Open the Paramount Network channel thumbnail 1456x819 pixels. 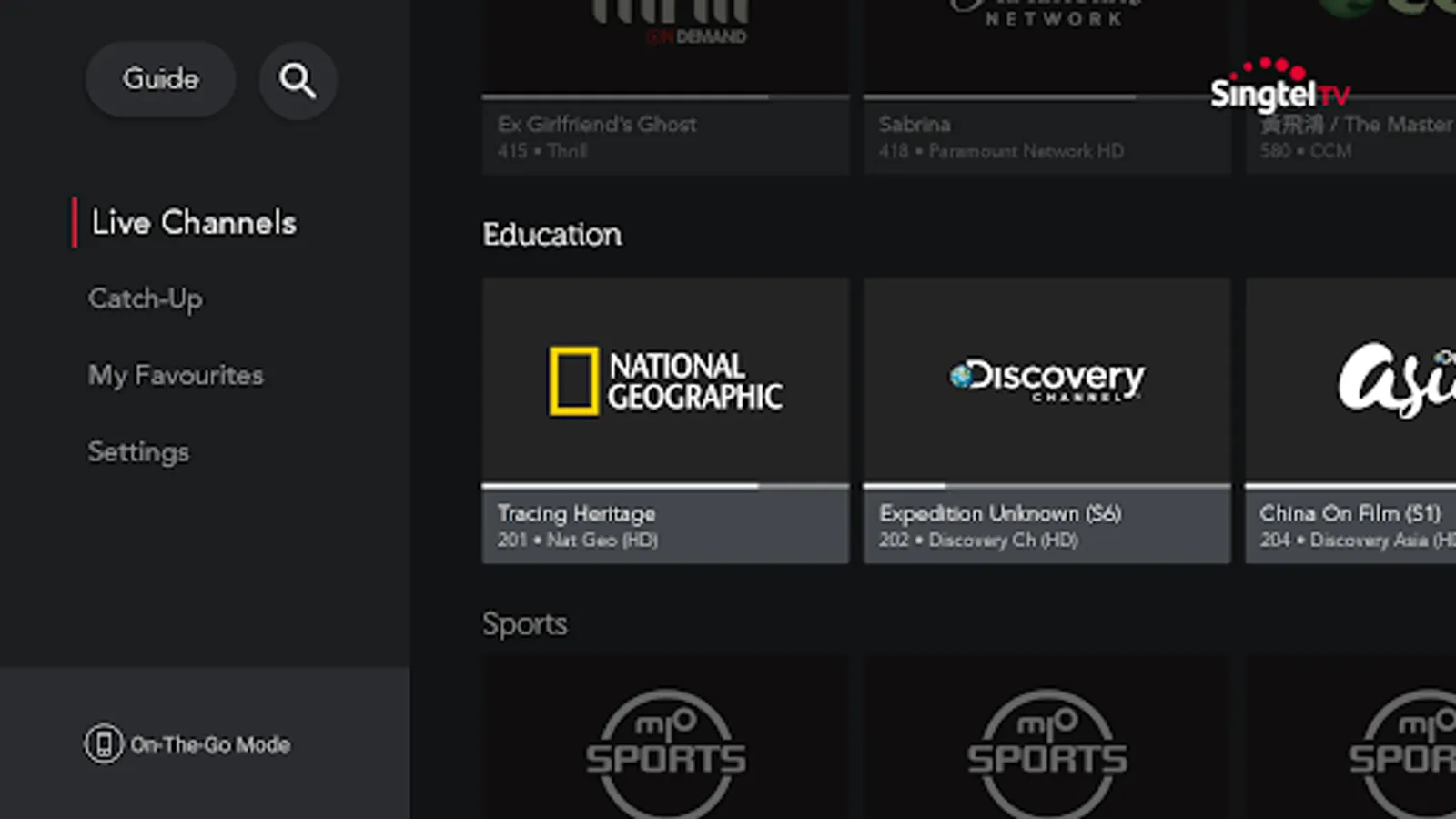coord(1046,47)
